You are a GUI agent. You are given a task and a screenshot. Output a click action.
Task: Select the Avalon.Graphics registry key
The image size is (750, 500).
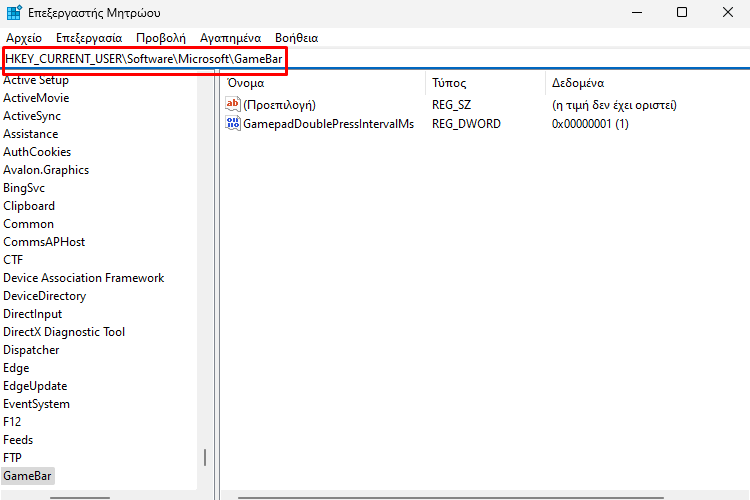[46, 170]
